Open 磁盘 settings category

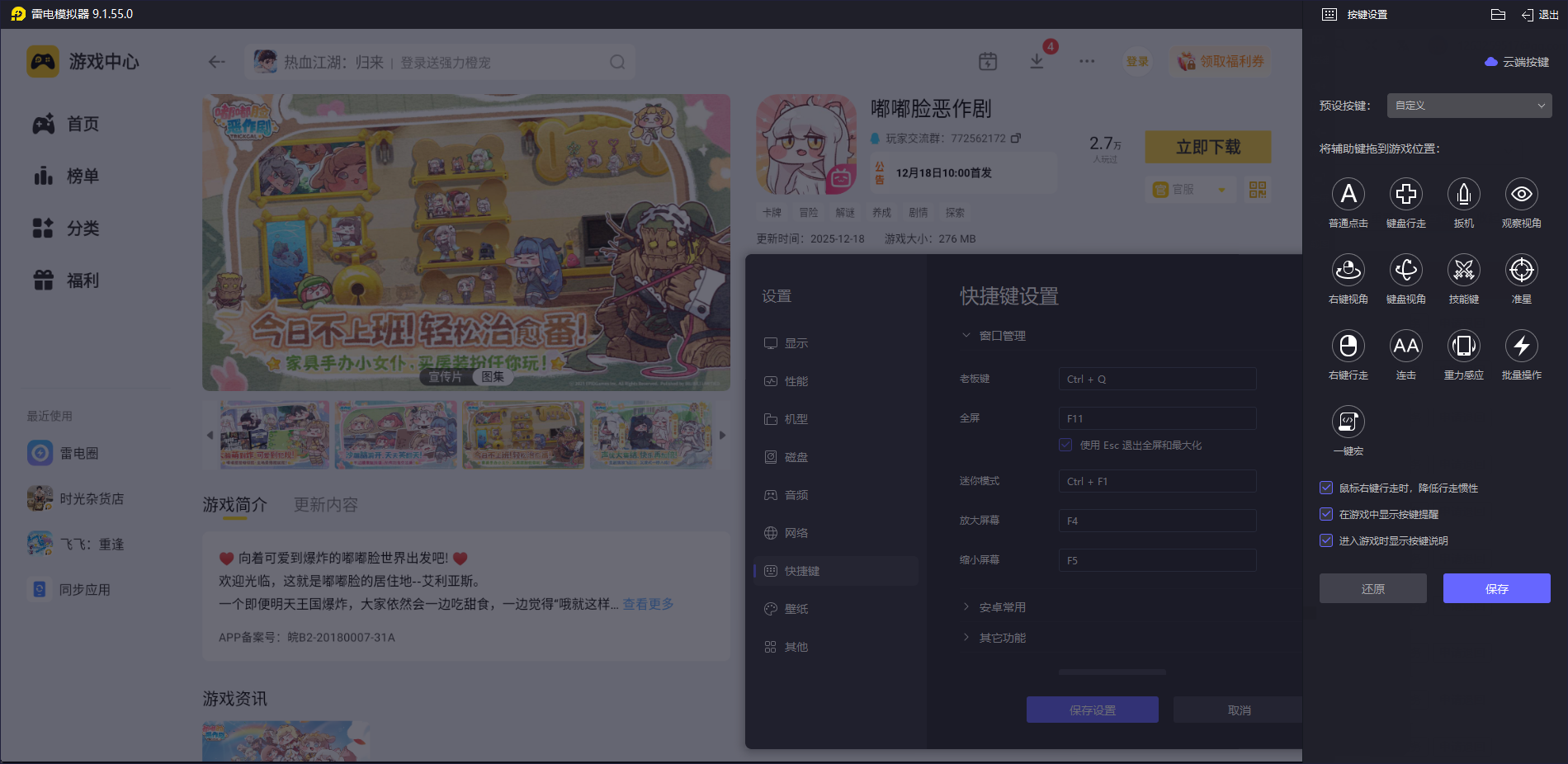coord(836,457)
